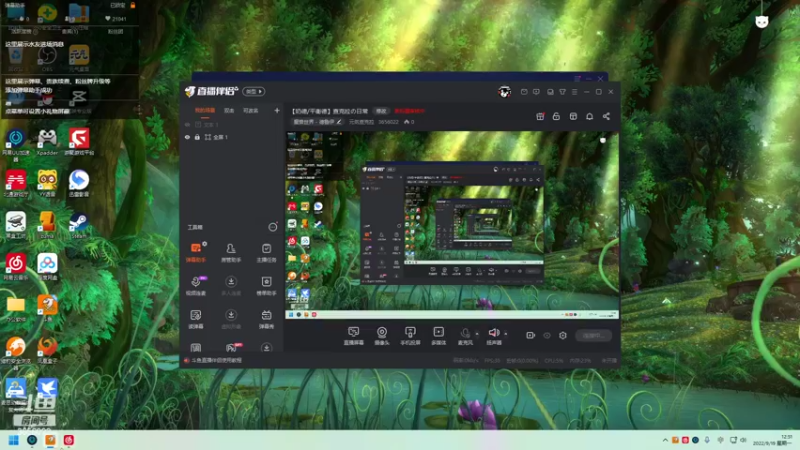Open the stream settings gear icon

pos(563,335)
